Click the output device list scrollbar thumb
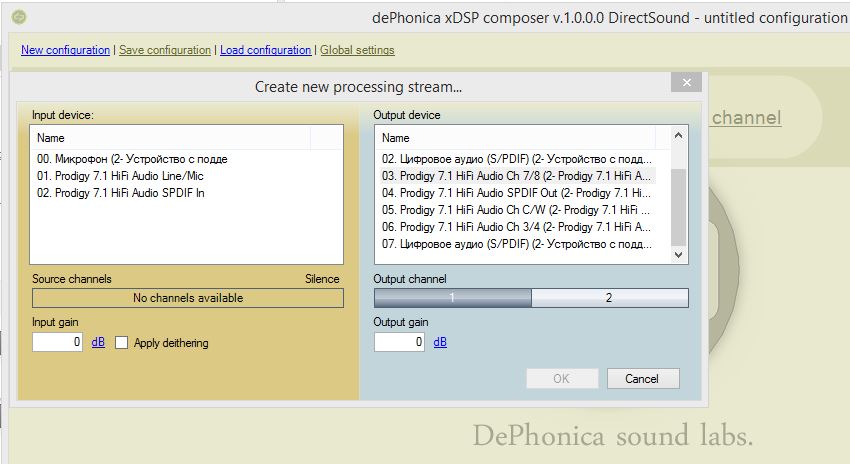The image size is (850, 464). (678, 207)
